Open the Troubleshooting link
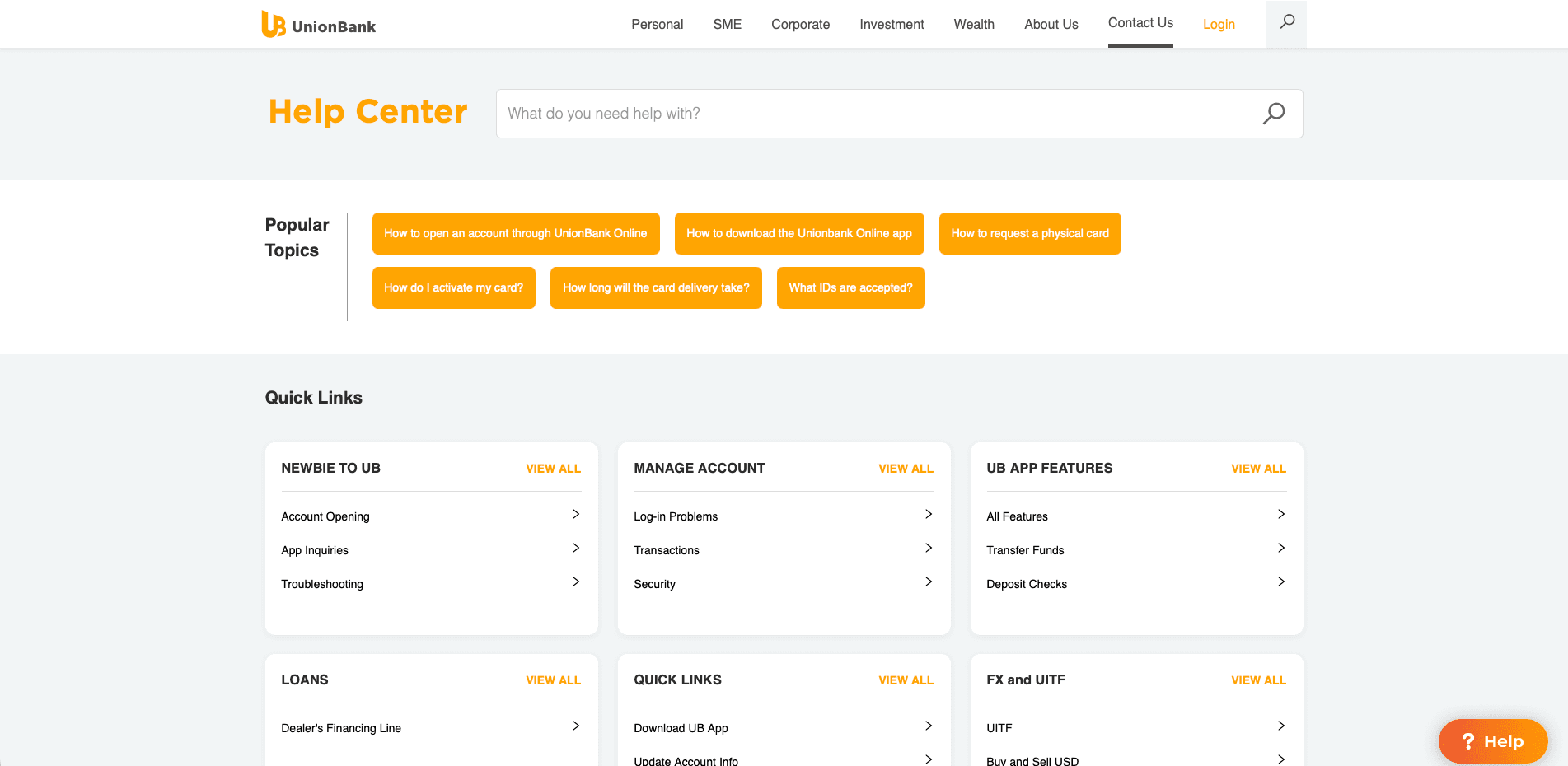Screen dimensions: 1568x766 tap(322, 584)
